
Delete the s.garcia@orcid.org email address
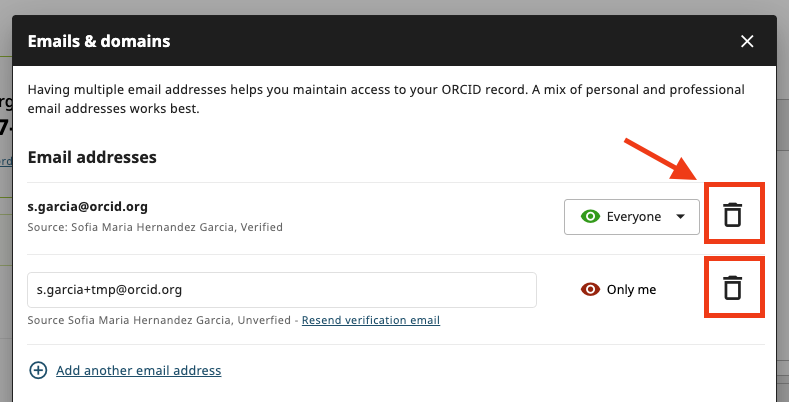tap(733, 215)
